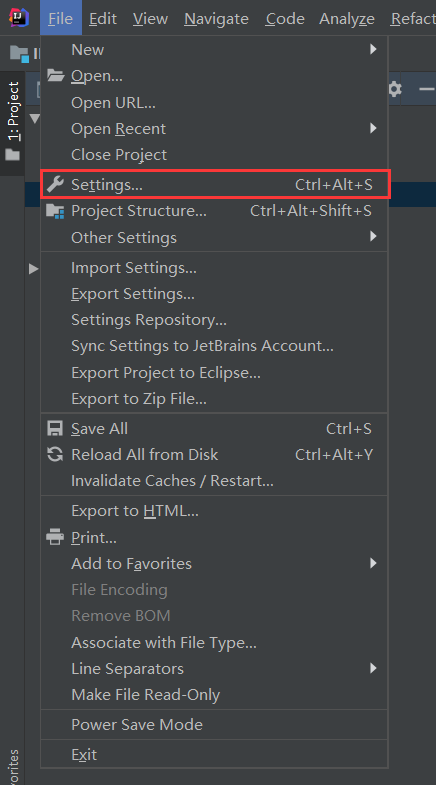Expand the New submenu arrow
This screenshot has width=436, height=785.
373,49
